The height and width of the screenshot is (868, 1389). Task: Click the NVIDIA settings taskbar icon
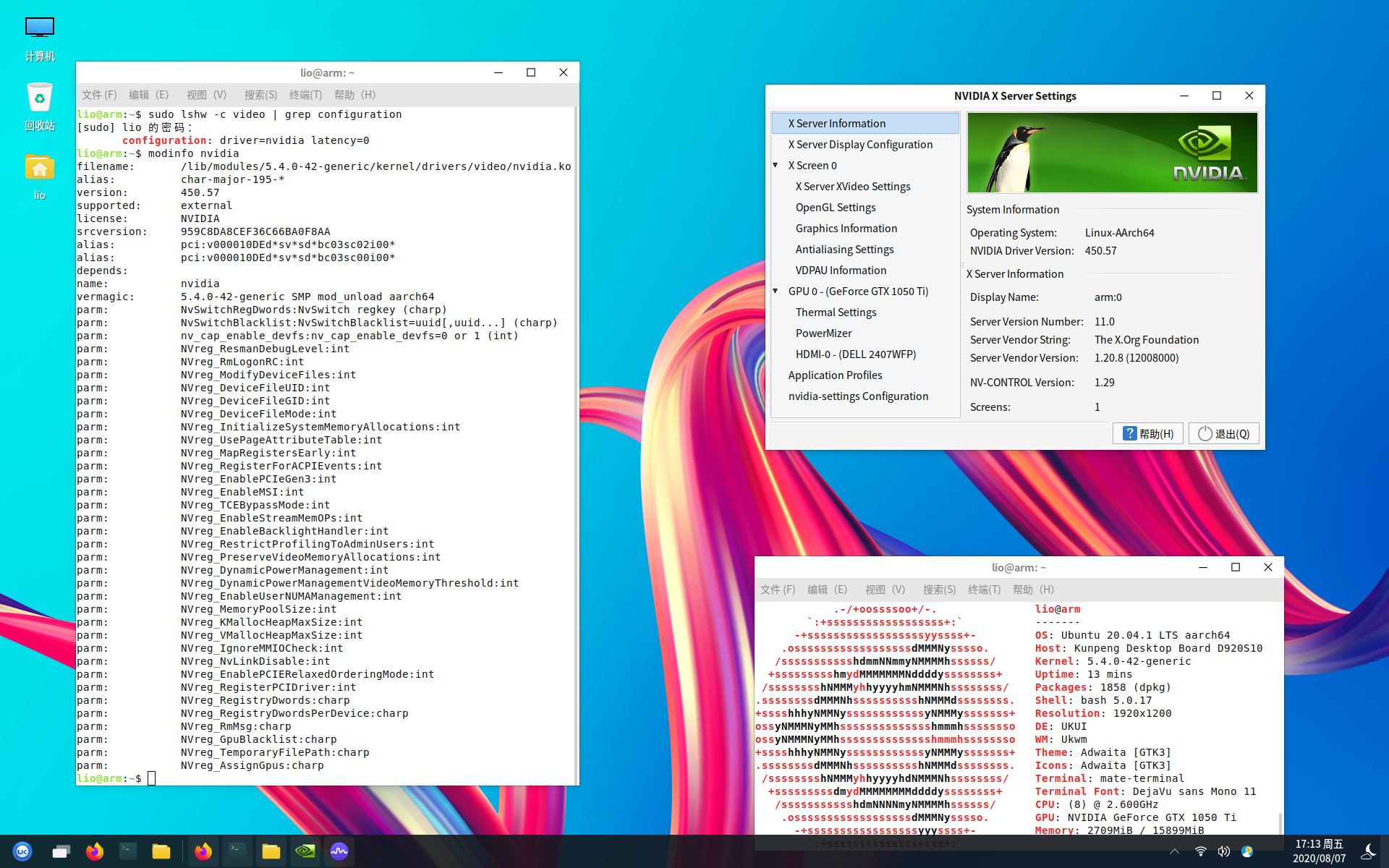[x=305, y=851]
